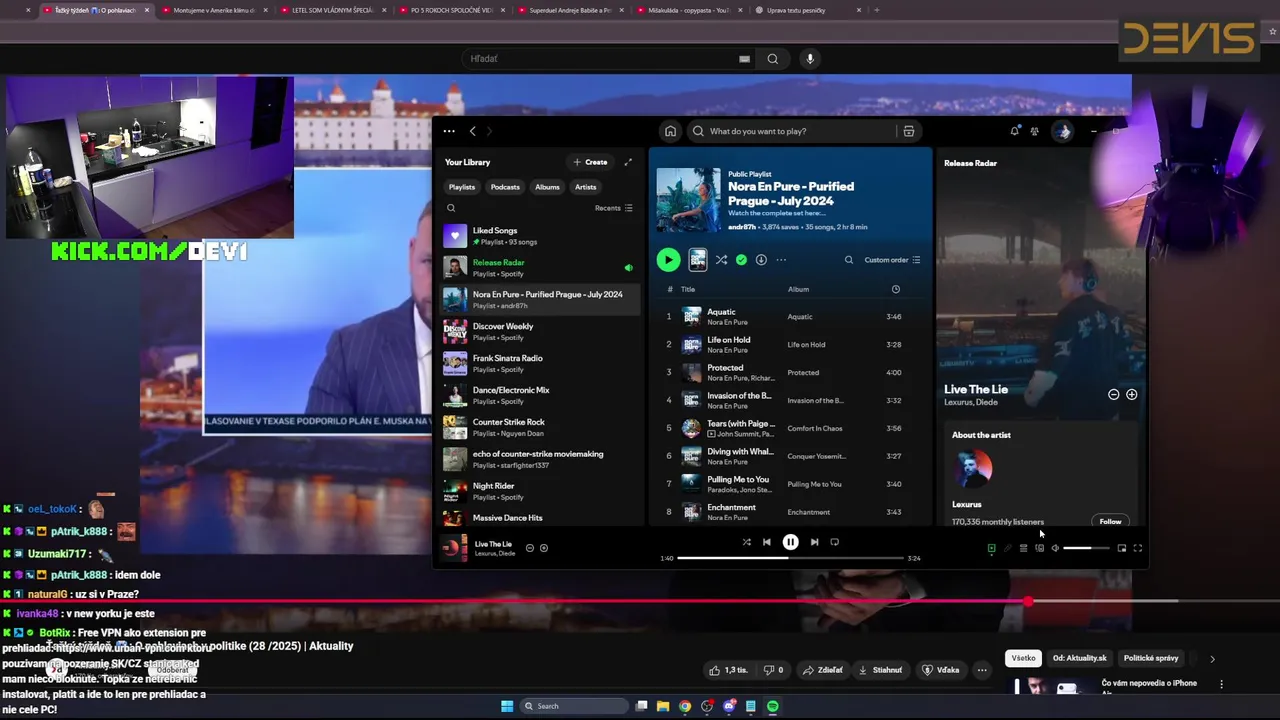Image resolution: width=1280 pixels, height=720 pixels.
Task: Search in playlist magnifier icon
Action: pos(849,260)
